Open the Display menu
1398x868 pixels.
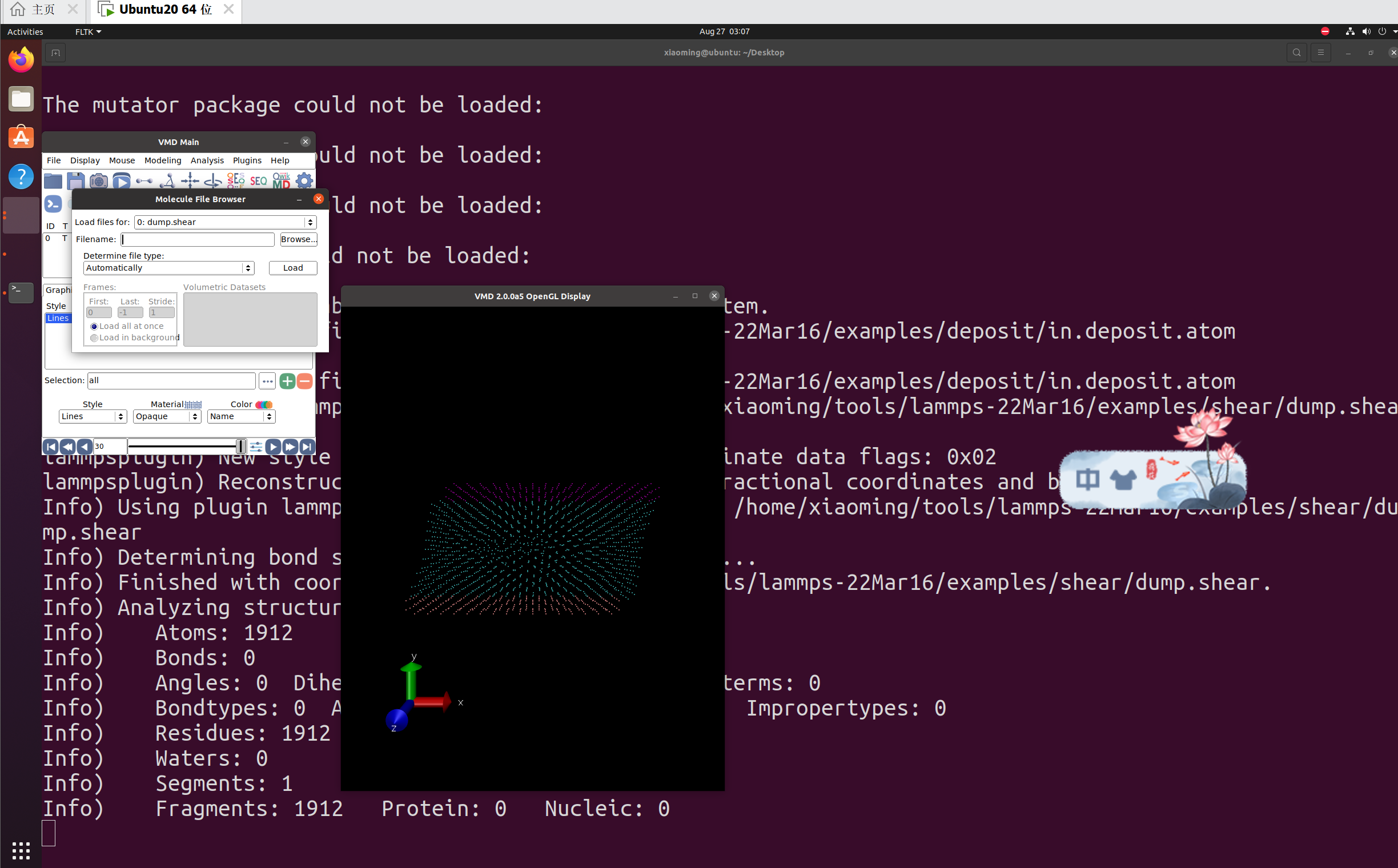pyautogui.click(x=85, y=160)
